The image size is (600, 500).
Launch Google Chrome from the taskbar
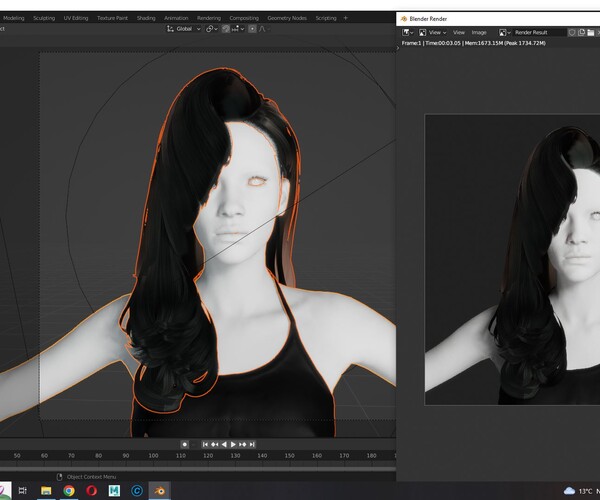point(69,490)
